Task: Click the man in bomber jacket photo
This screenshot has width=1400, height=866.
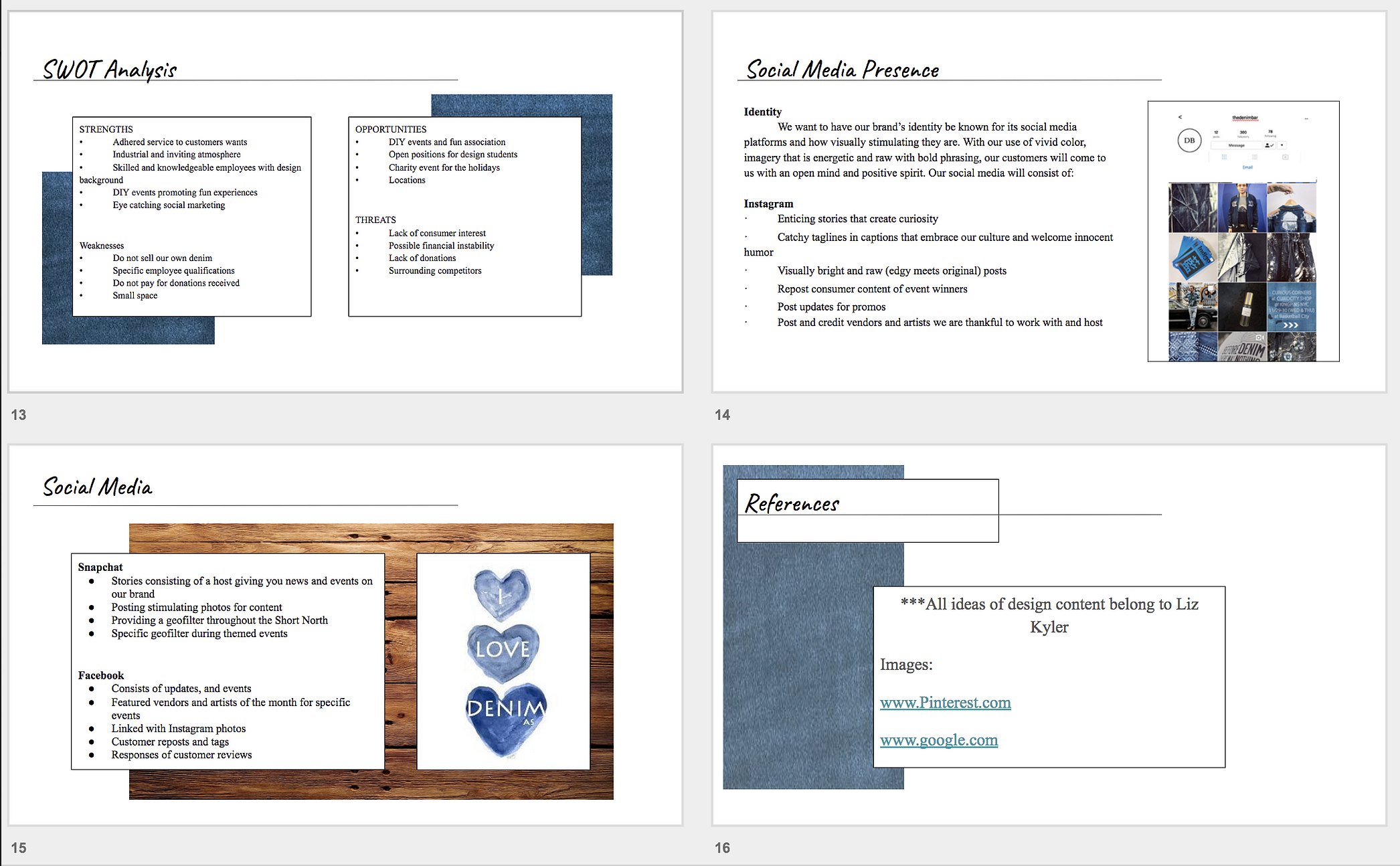Action: (1242, 207)
